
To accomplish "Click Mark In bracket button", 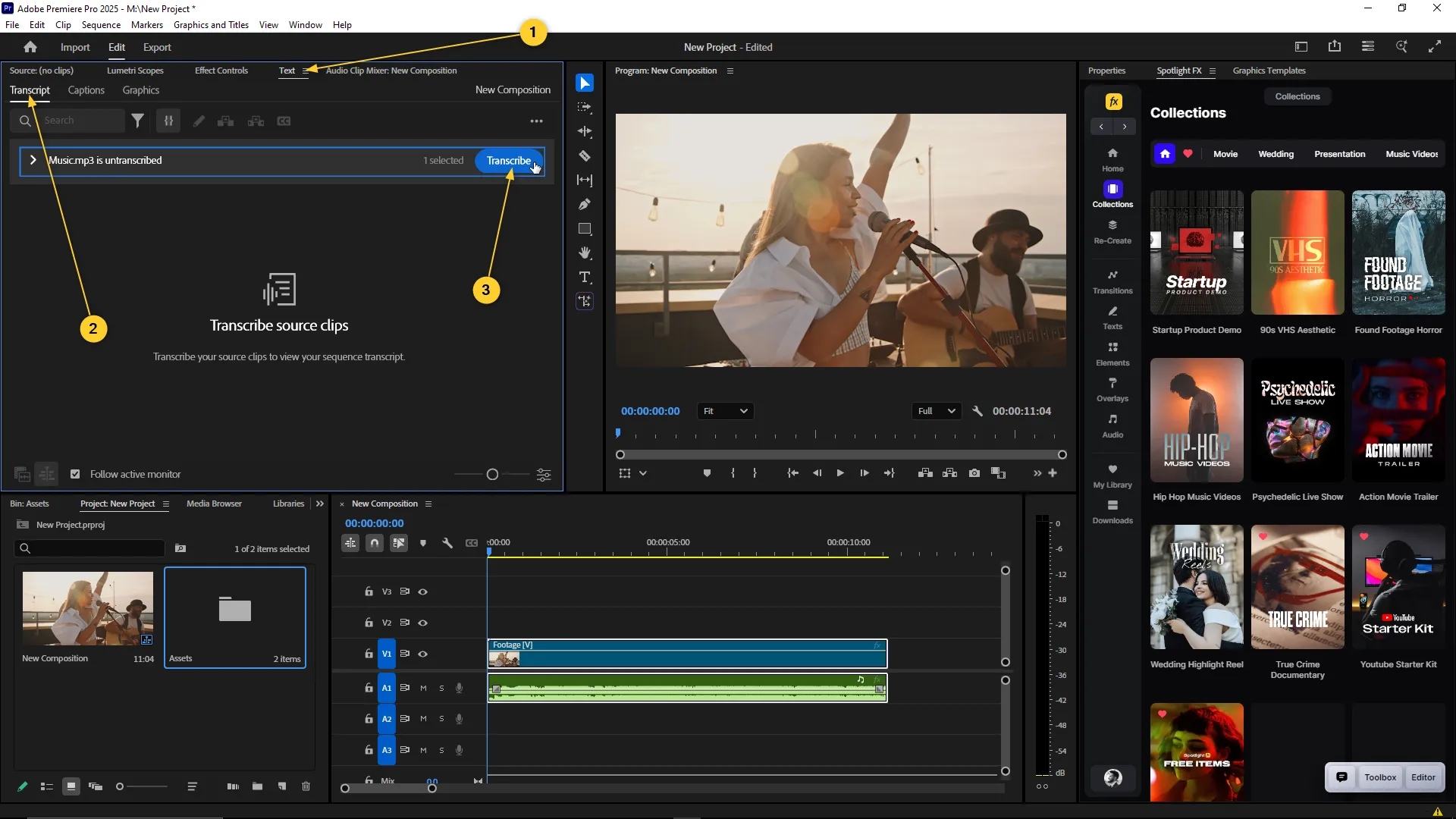I will 733,473.
